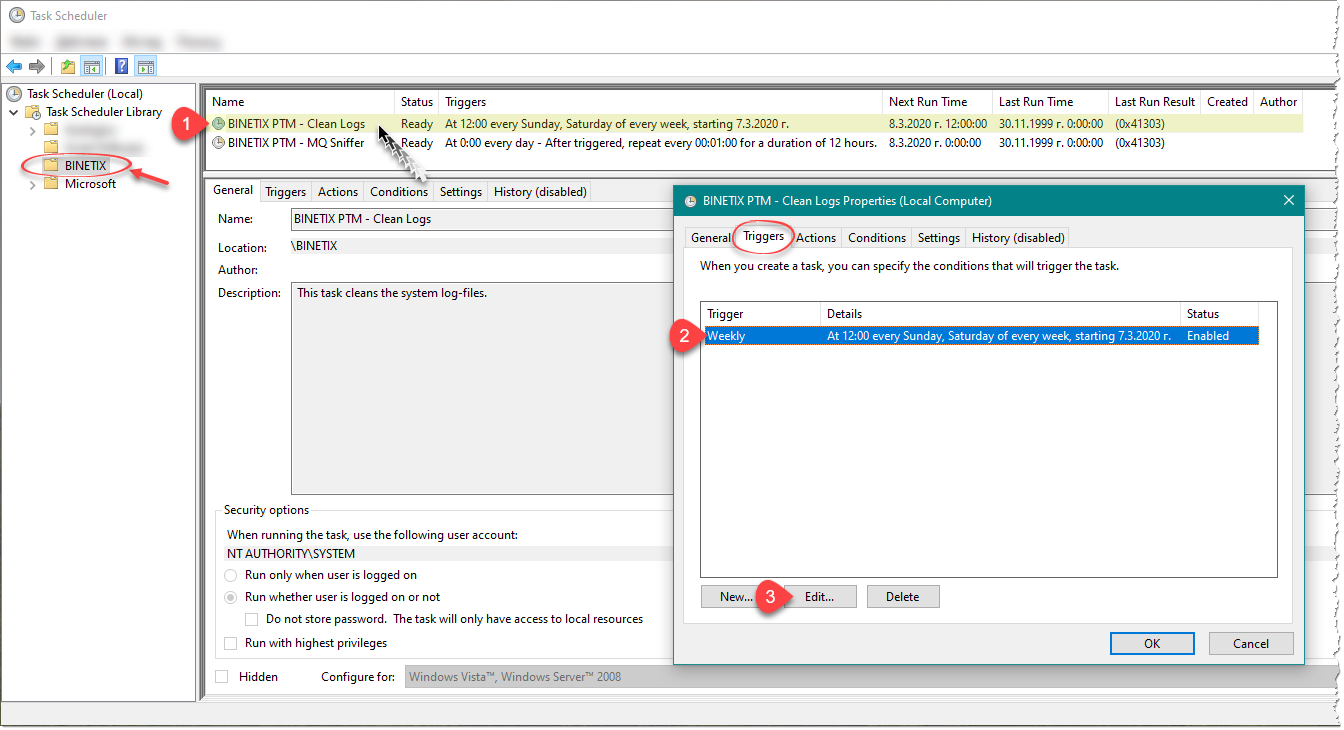This screenshot has width=1344, height=730.
Task: Click the Created column header
Action: [x=1227, y=102]
